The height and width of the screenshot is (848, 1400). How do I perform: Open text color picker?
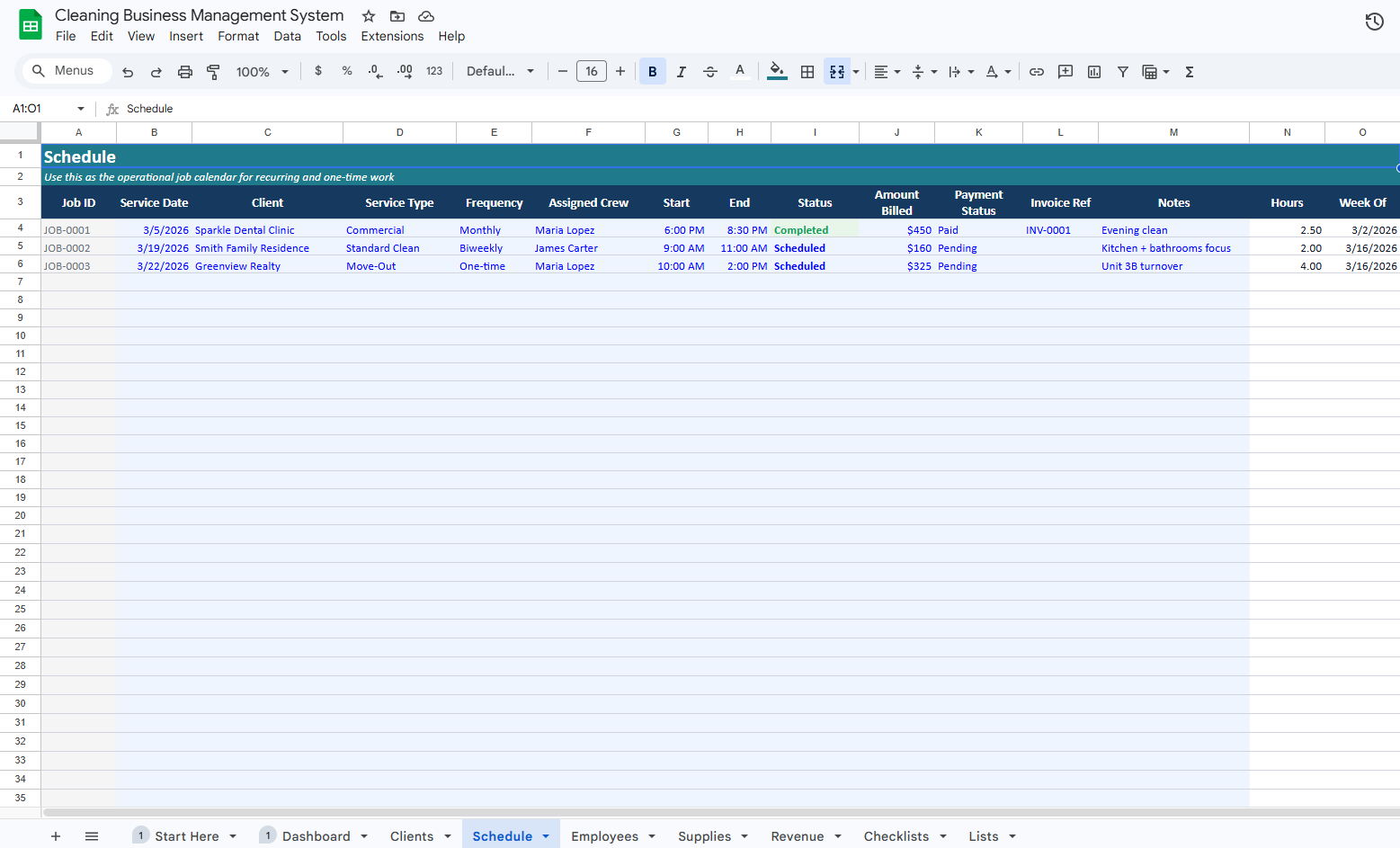click(x=740, y=71)
